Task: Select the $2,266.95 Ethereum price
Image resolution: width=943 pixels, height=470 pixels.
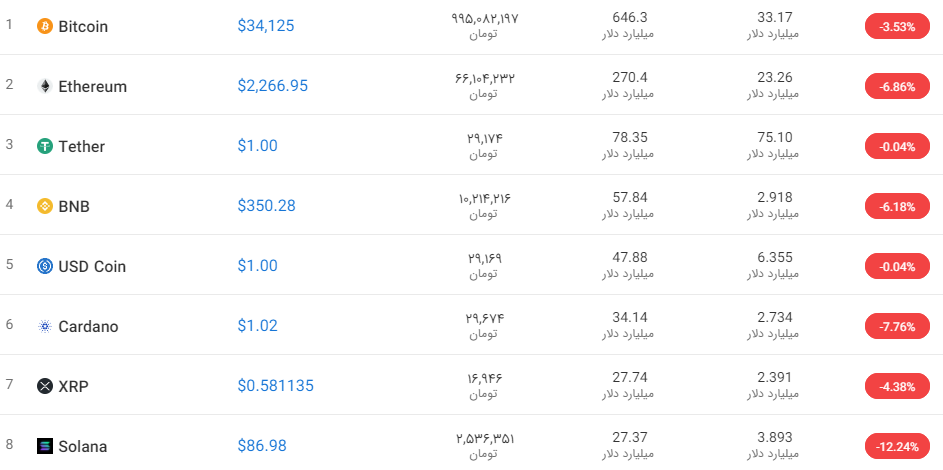Action: coord(272,86)
